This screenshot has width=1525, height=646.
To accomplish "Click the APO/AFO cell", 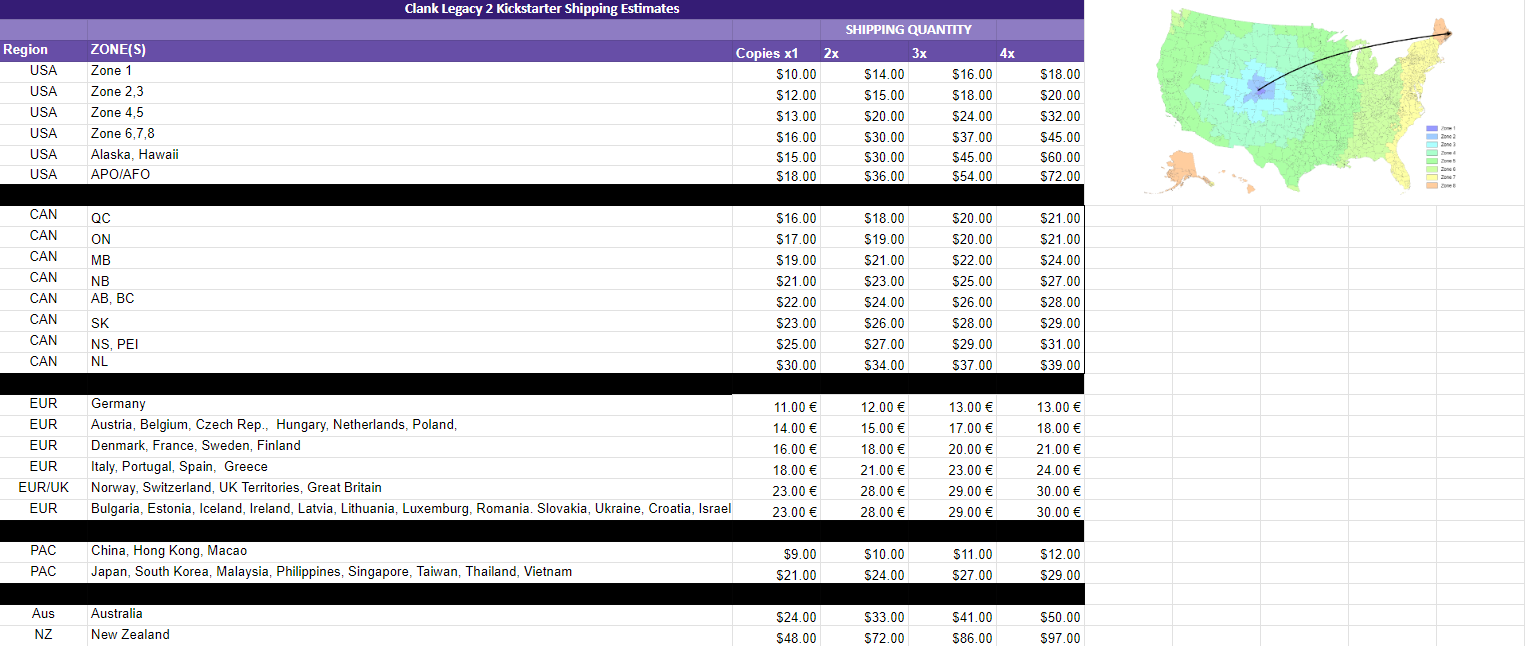I will [x=410, y=175].
